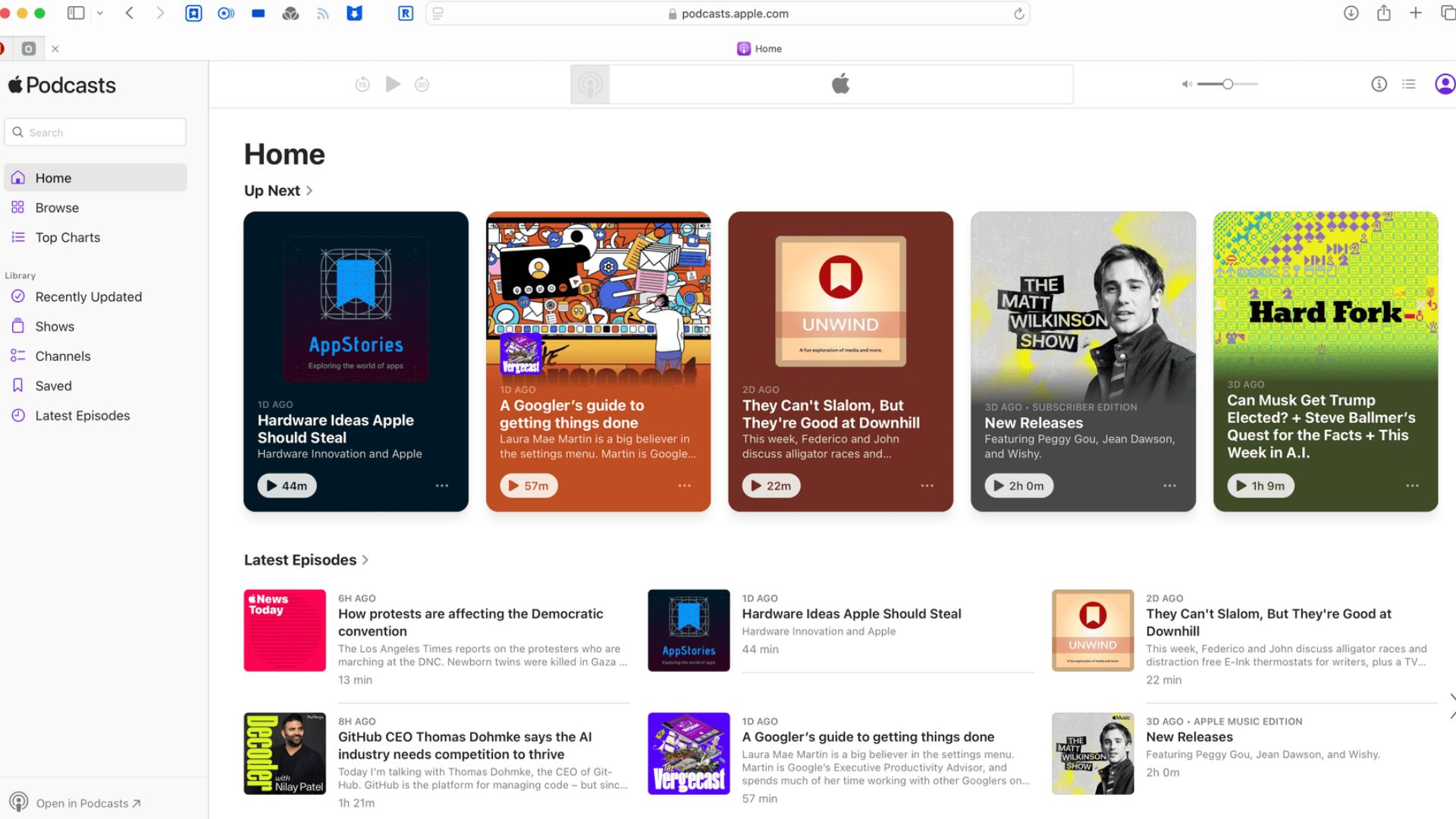Open more options on Hard Fork card

[x=1412, y=485]
